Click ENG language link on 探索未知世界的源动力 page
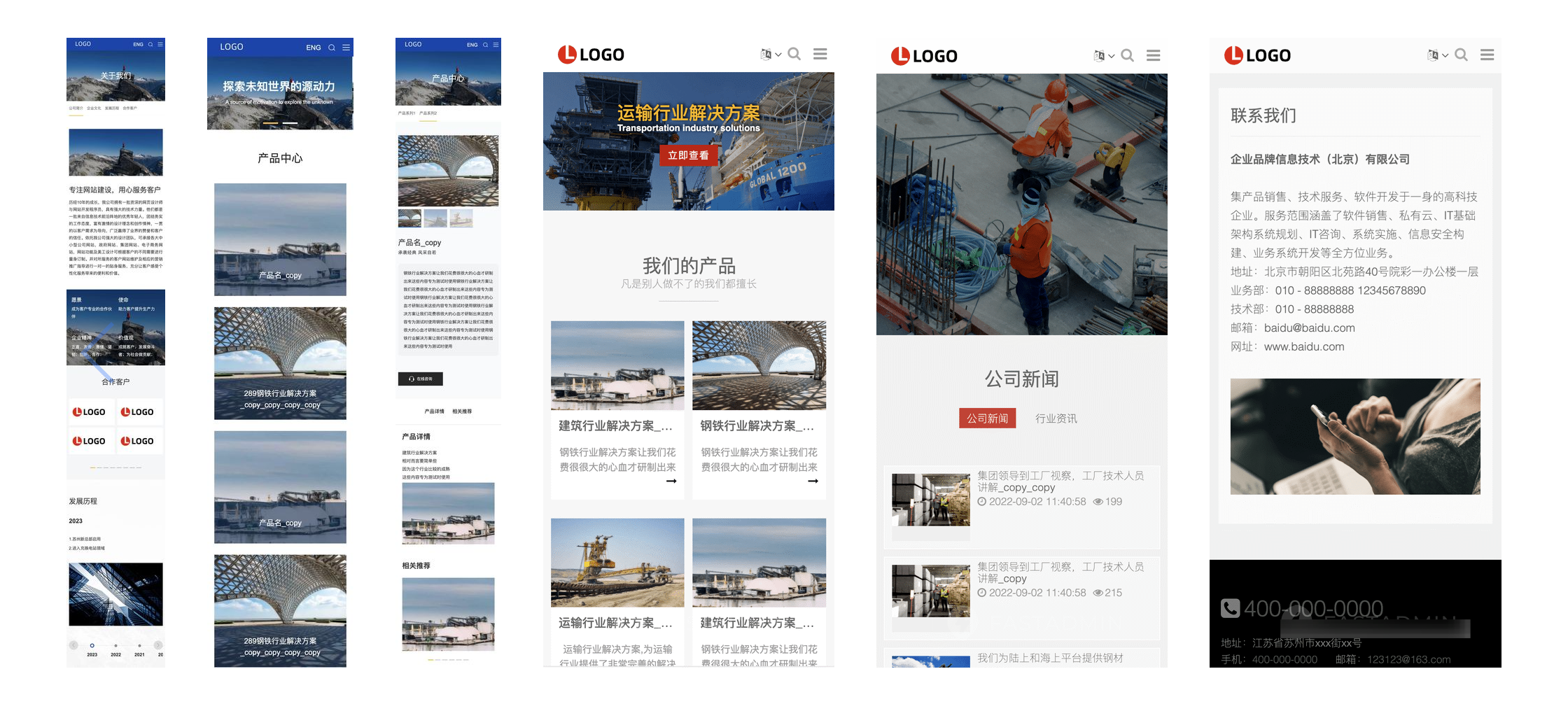Screen dimensions: 1568x711 click(313, 48)
